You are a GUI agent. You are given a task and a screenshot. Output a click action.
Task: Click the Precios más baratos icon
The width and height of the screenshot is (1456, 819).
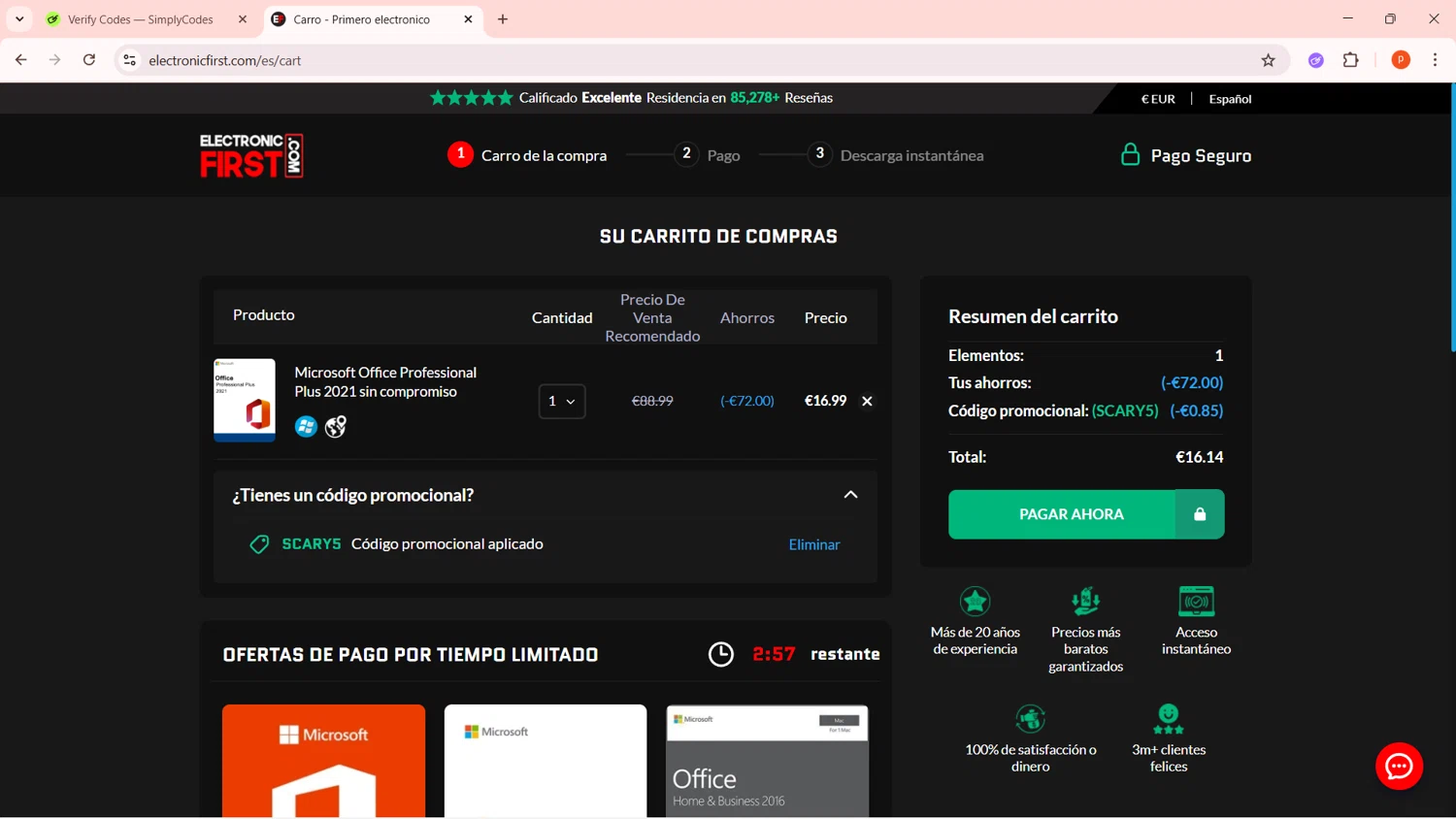(1085, 601)
